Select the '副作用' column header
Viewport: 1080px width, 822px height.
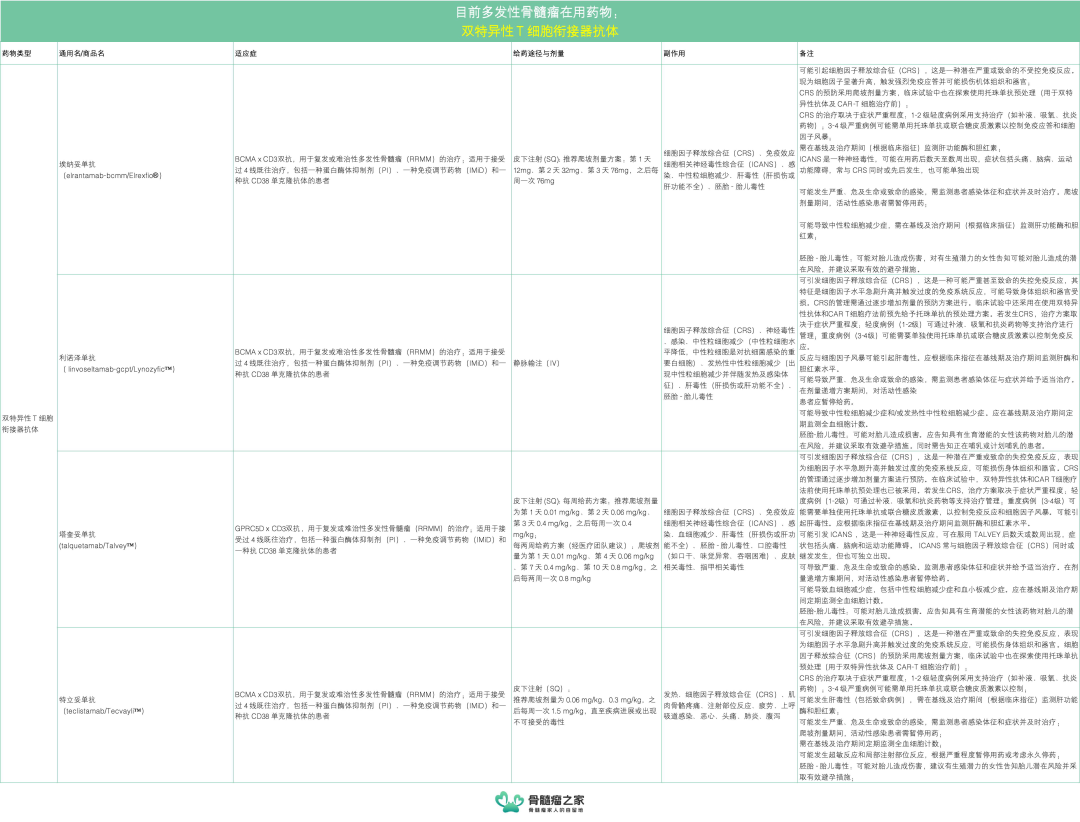click(x=729, y=53)
